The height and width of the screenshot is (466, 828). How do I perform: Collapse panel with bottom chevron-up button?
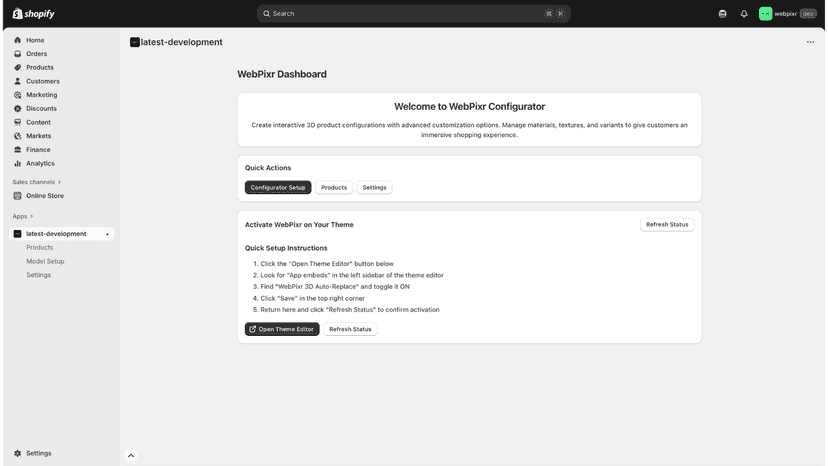coord(131,455)
